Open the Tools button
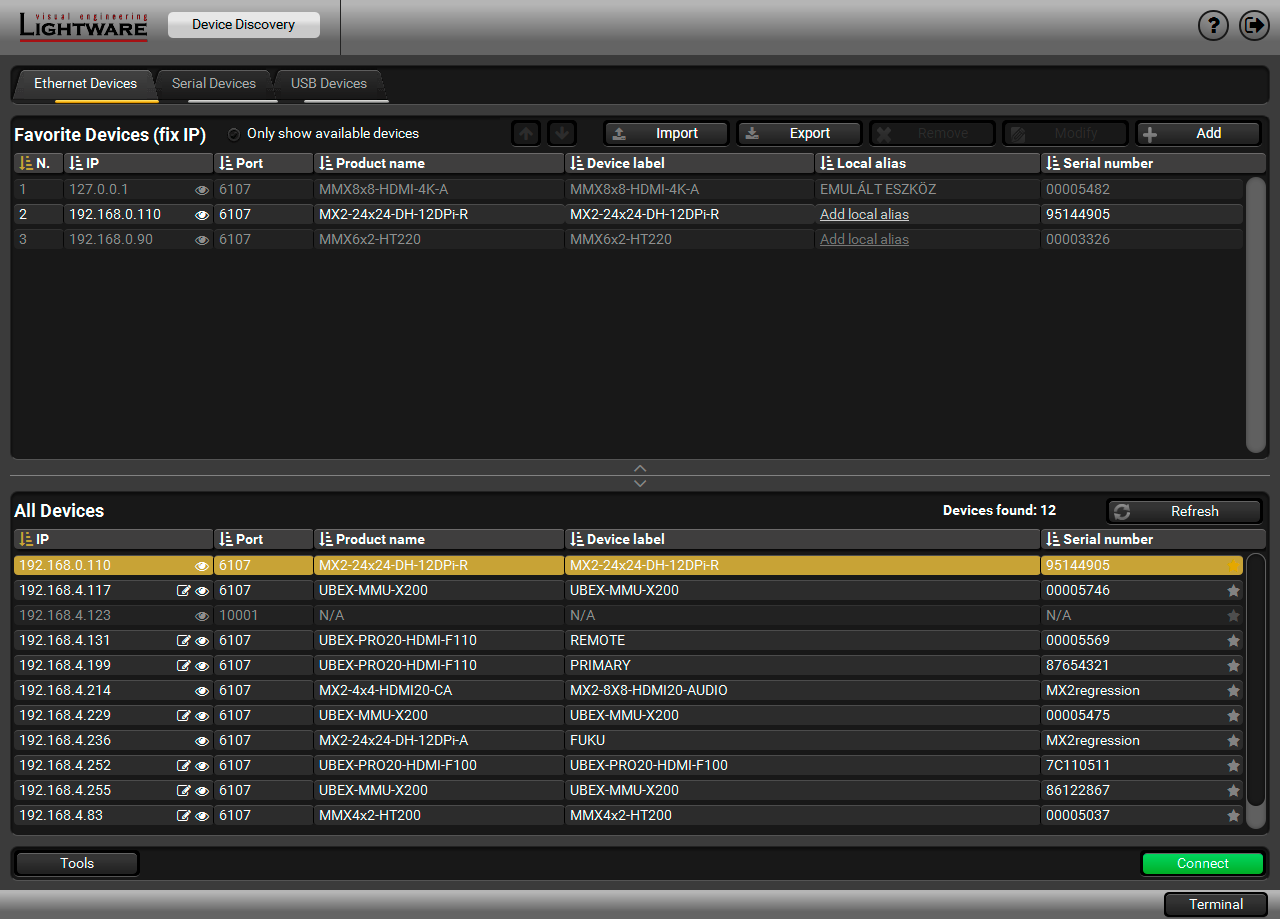The image size is (1280, 919). pos(77,864)
